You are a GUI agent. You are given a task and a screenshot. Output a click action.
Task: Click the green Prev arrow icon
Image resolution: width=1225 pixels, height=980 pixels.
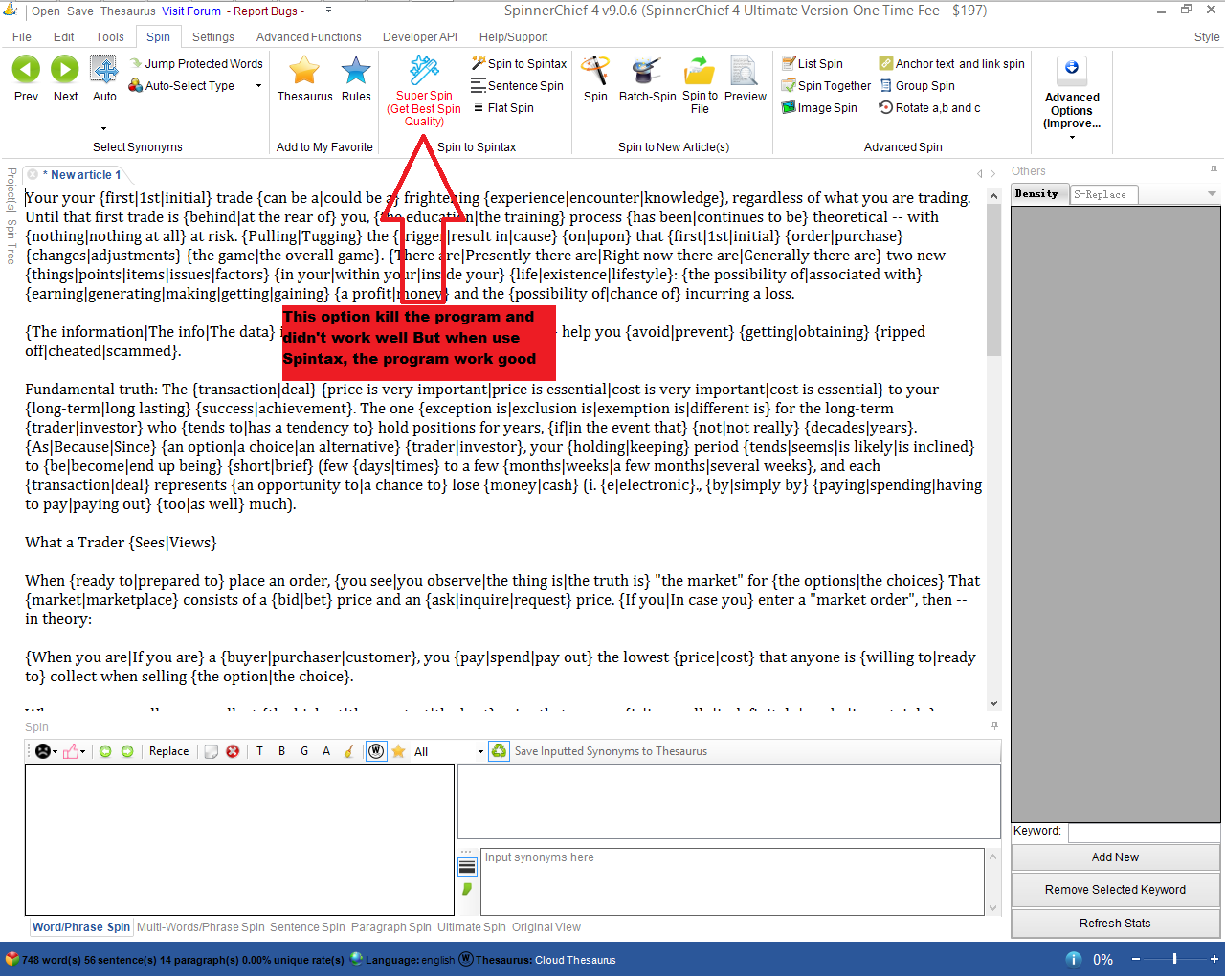coord(26,70)
